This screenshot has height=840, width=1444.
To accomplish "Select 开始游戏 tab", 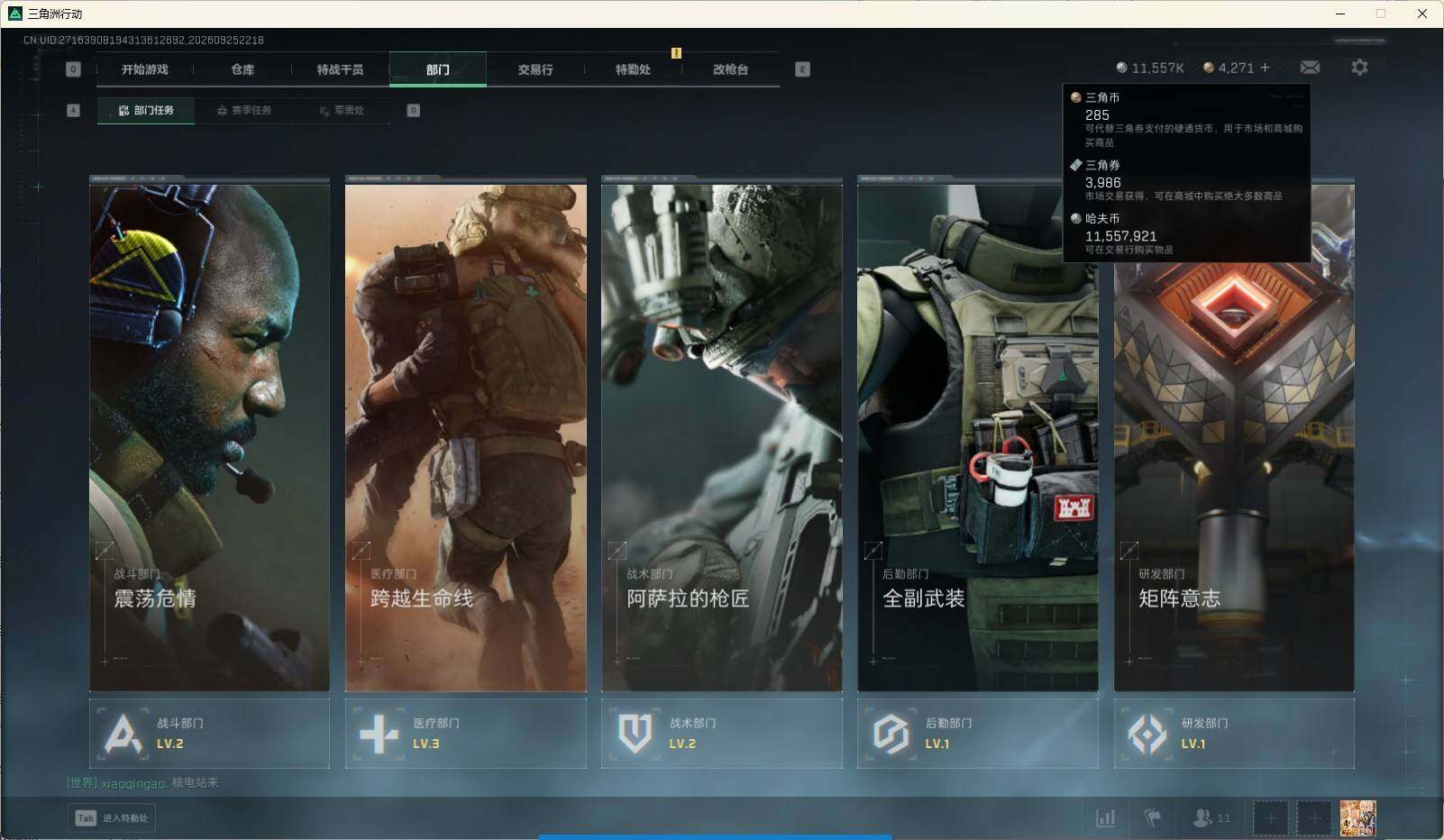I will [145, 69].
